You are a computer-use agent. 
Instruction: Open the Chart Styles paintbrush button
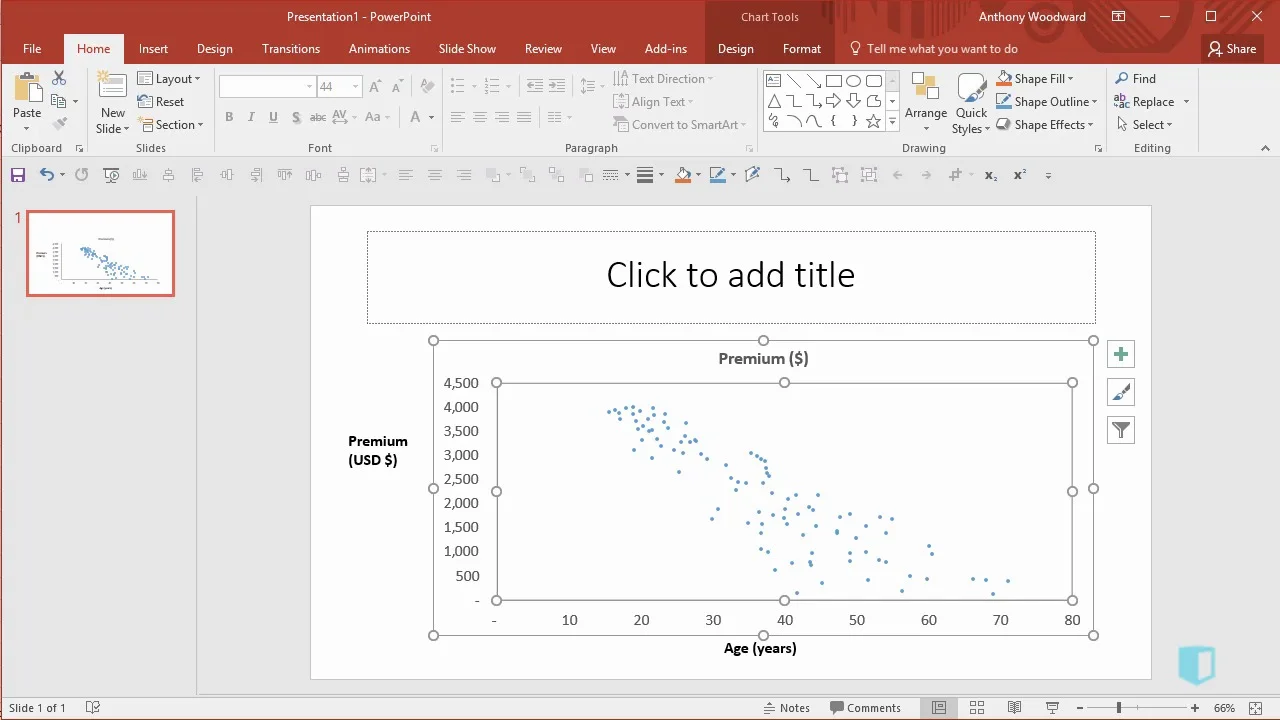(1121, 392)
